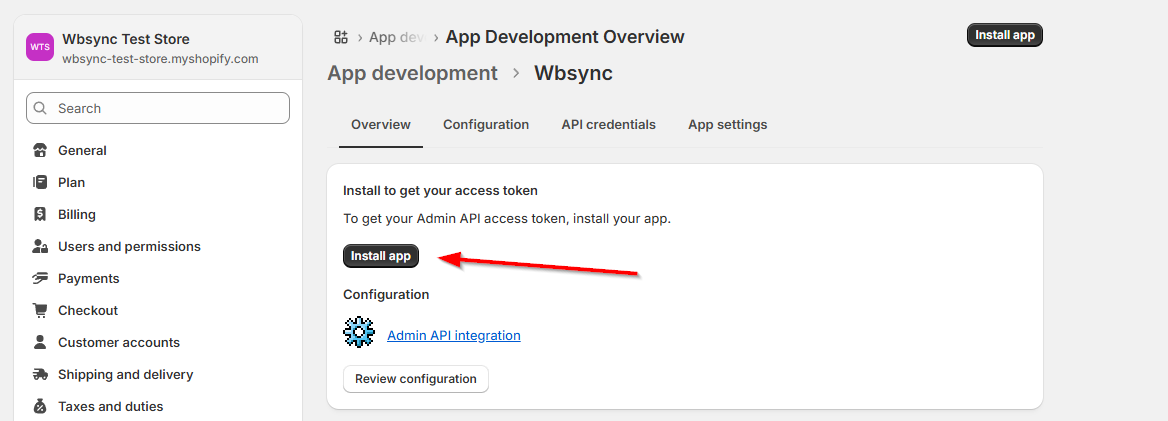
Task: Select the Users and permissions icon
Action: (x=40, y=247)
